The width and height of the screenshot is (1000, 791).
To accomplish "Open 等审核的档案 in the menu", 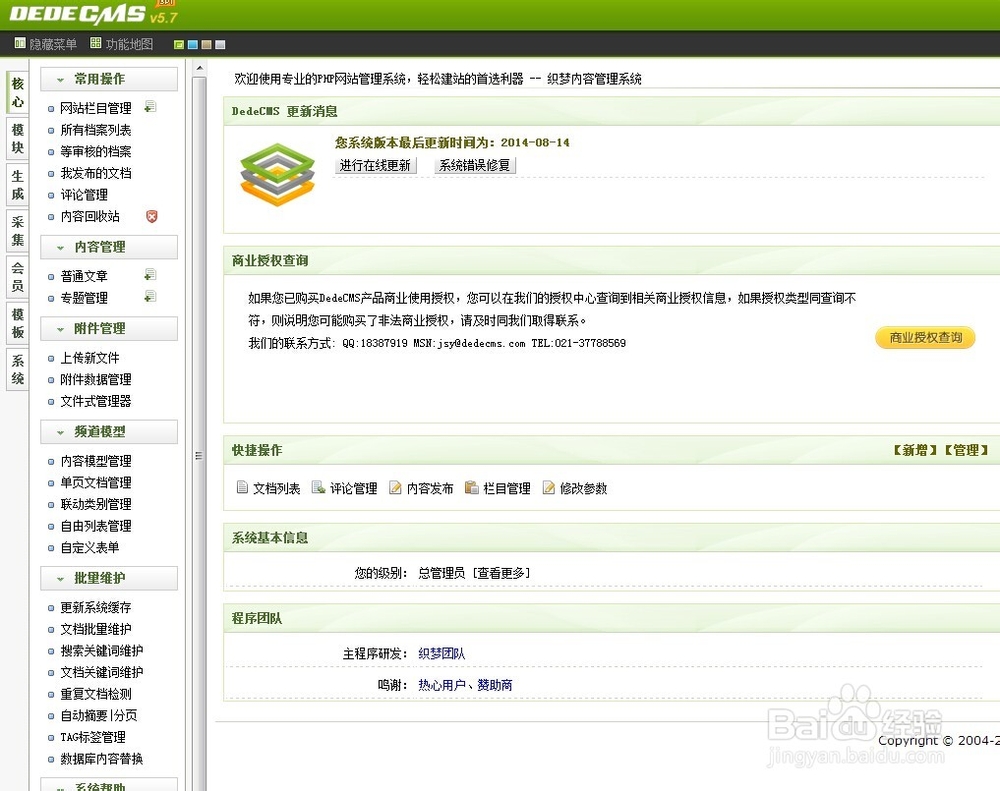I will [x=96, y=151].
